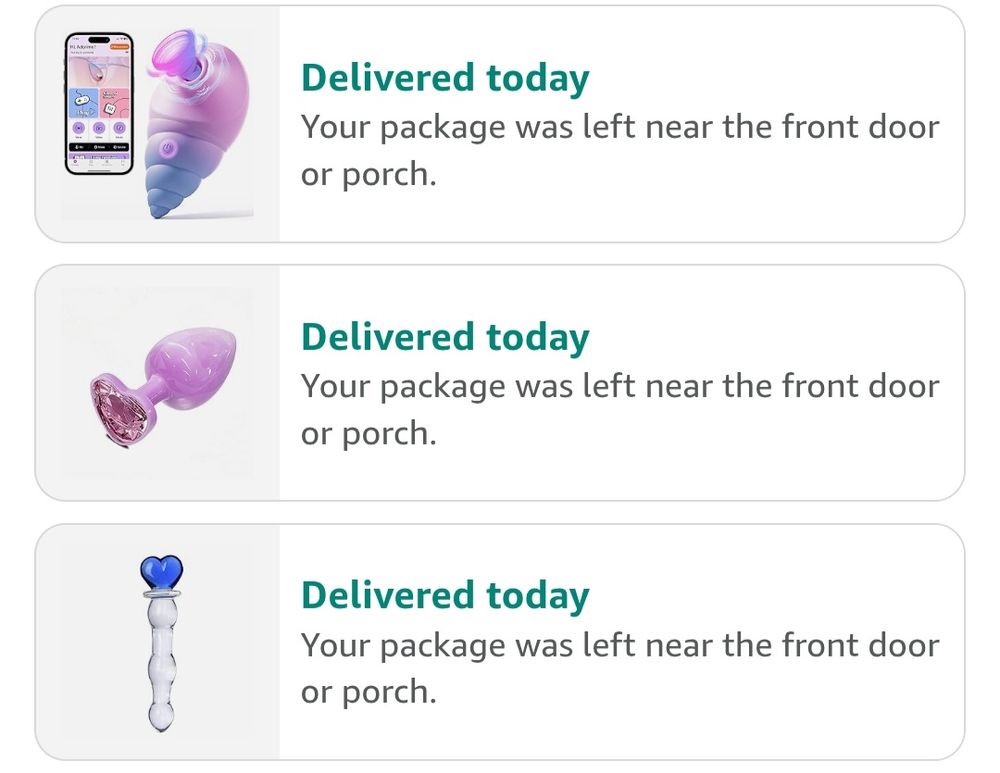This screenshot has width=1000, height=773.
Task: Select the bottom card's front door delivery note
Action: [x=620, y=645]
